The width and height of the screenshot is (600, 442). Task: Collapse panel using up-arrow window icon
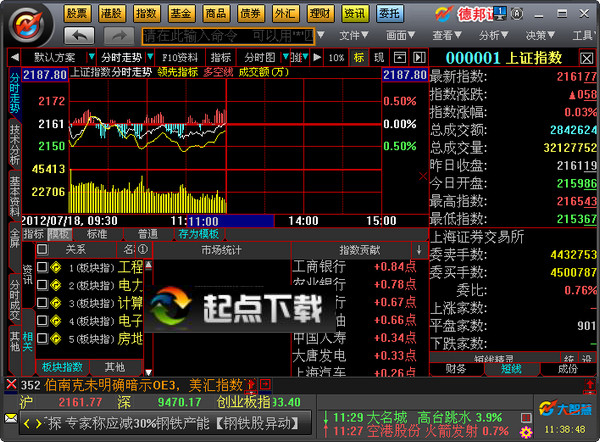399,58
